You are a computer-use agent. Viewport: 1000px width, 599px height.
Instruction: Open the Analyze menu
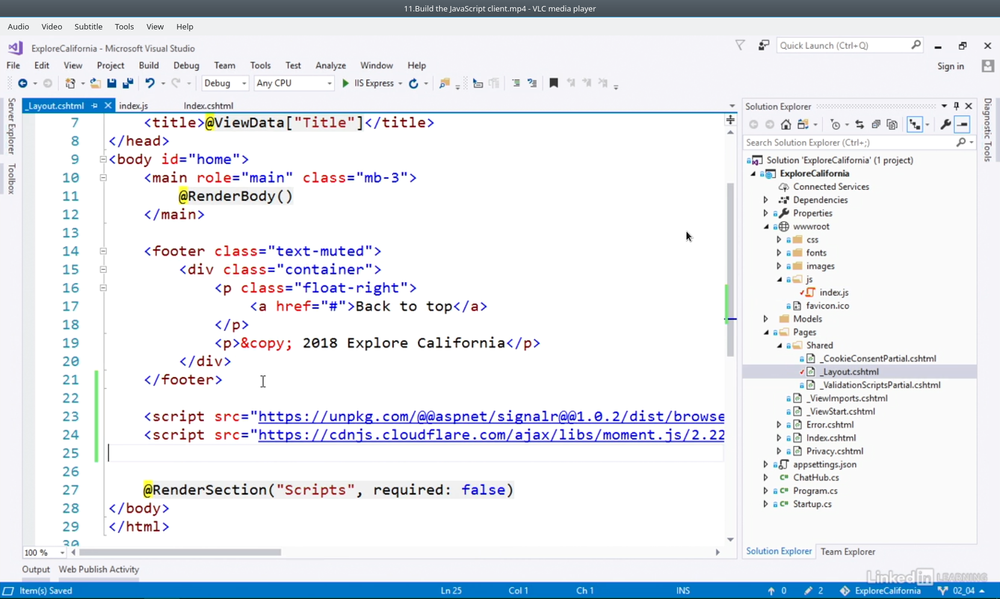[x=330, y=66]
